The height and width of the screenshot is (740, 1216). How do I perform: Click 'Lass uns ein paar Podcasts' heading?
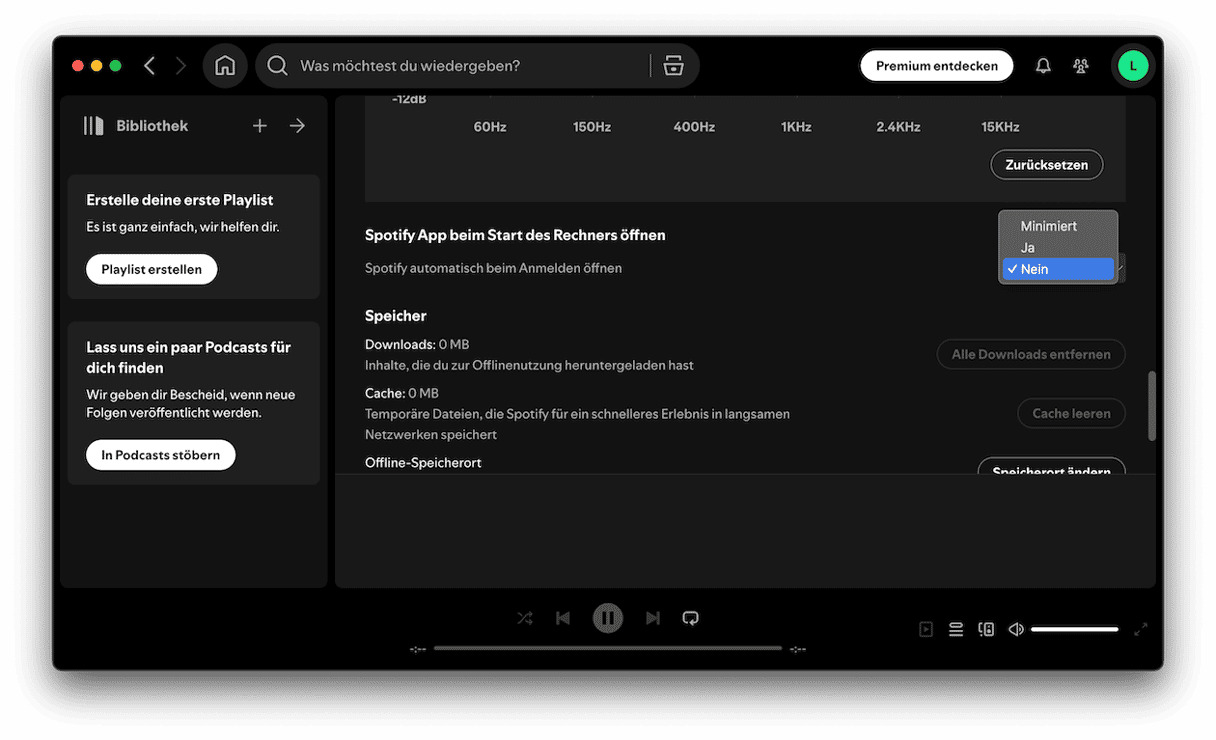click(189, 357)
